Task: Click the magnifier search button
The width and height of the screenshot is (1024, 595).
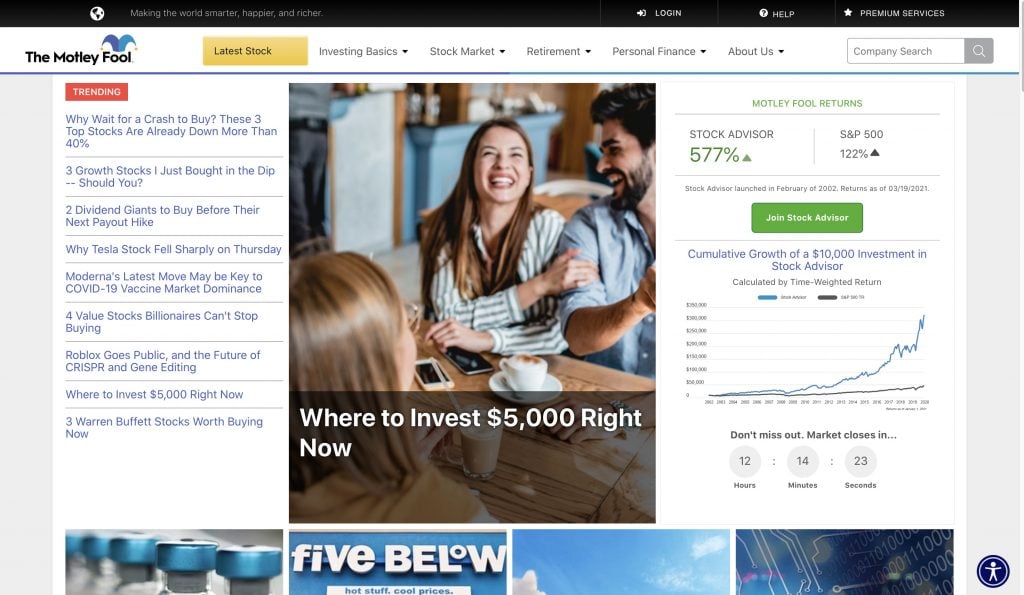Action: point(978,51)
